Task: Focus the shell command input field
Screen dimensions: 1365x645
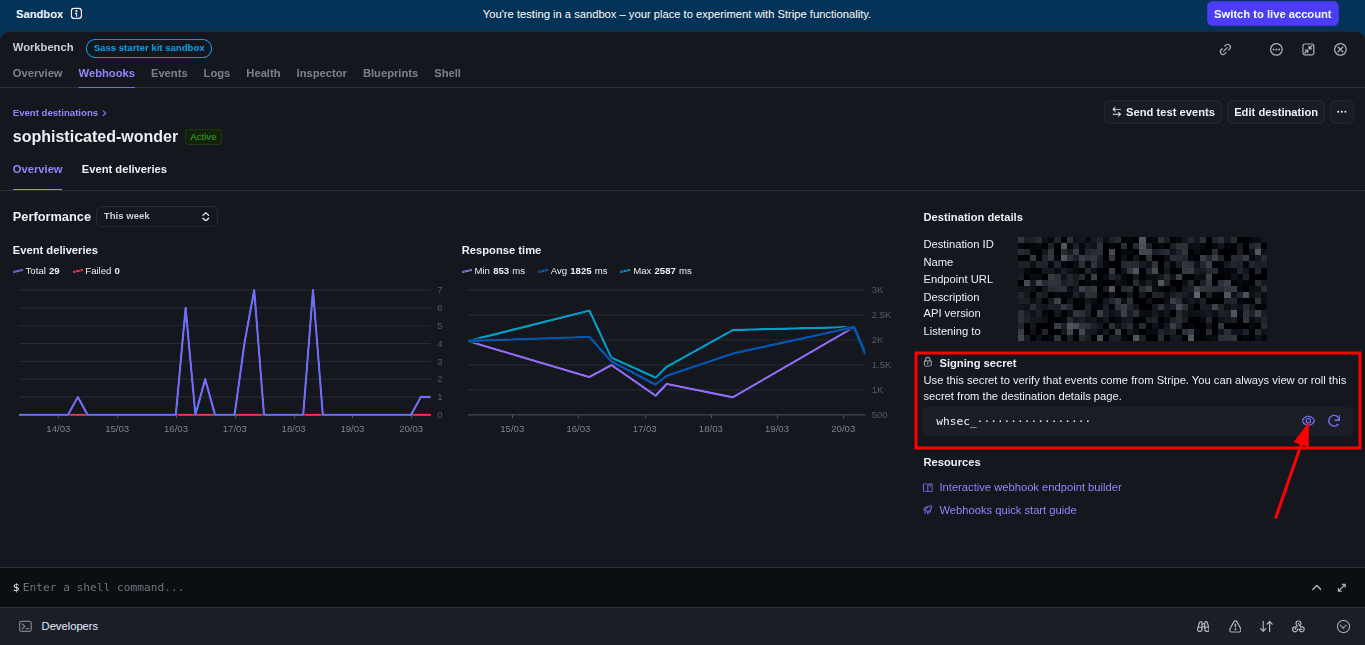Action: tap(660, 587)
